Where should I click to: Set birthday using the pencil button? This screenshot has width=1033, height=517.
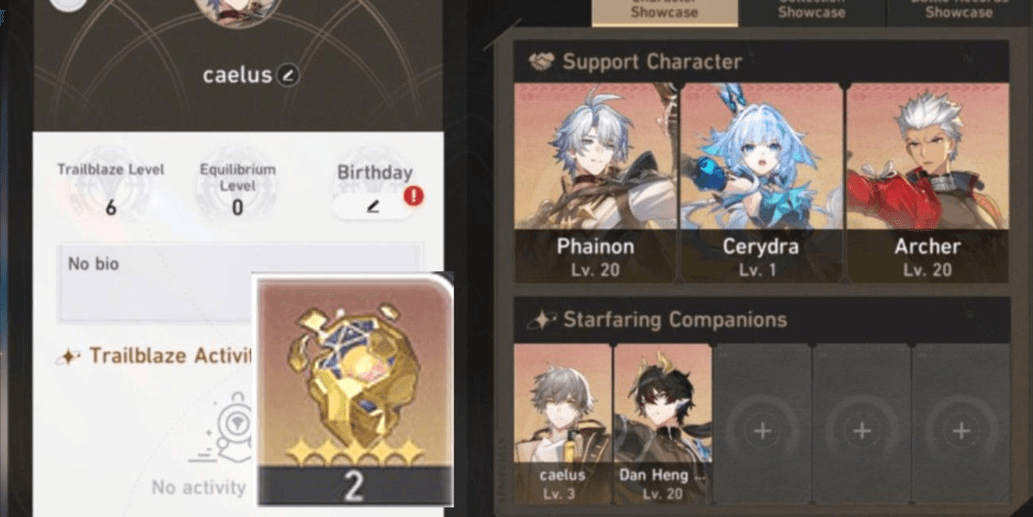coord(373,207)
